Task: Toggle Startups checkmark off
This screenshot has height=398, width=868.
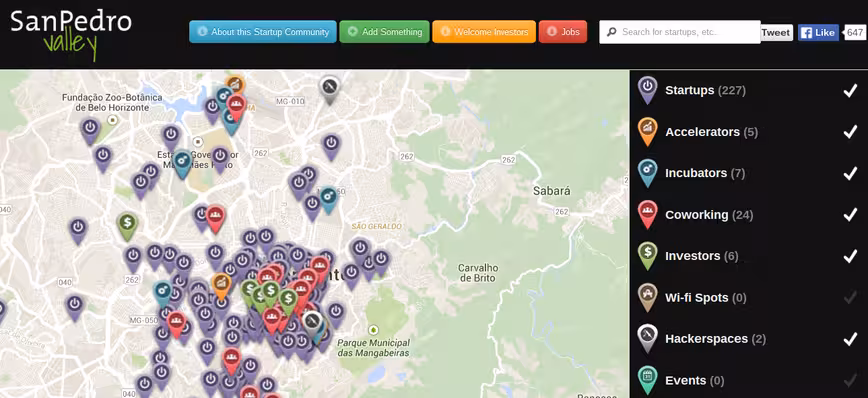Action: click(850, 91)
